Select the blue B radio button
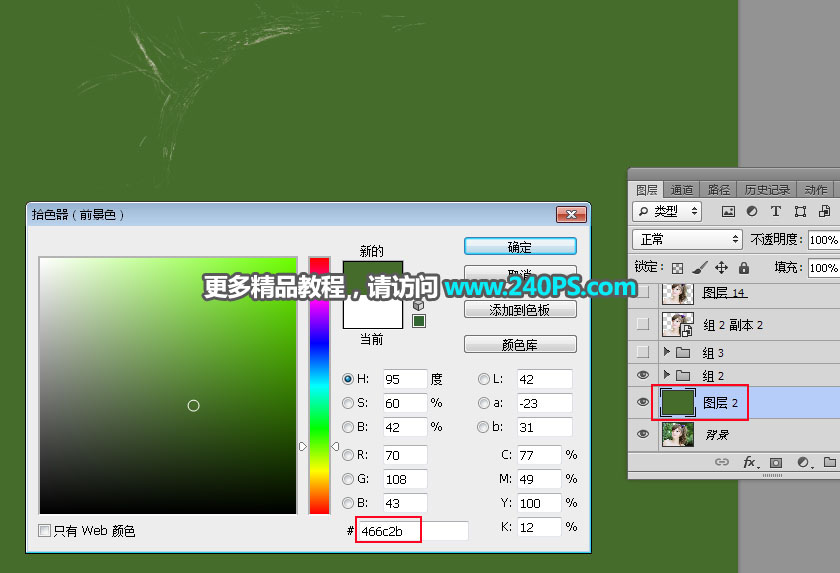Screen dimensions: 840x573 pyautogui.click(x=348, y=503)
